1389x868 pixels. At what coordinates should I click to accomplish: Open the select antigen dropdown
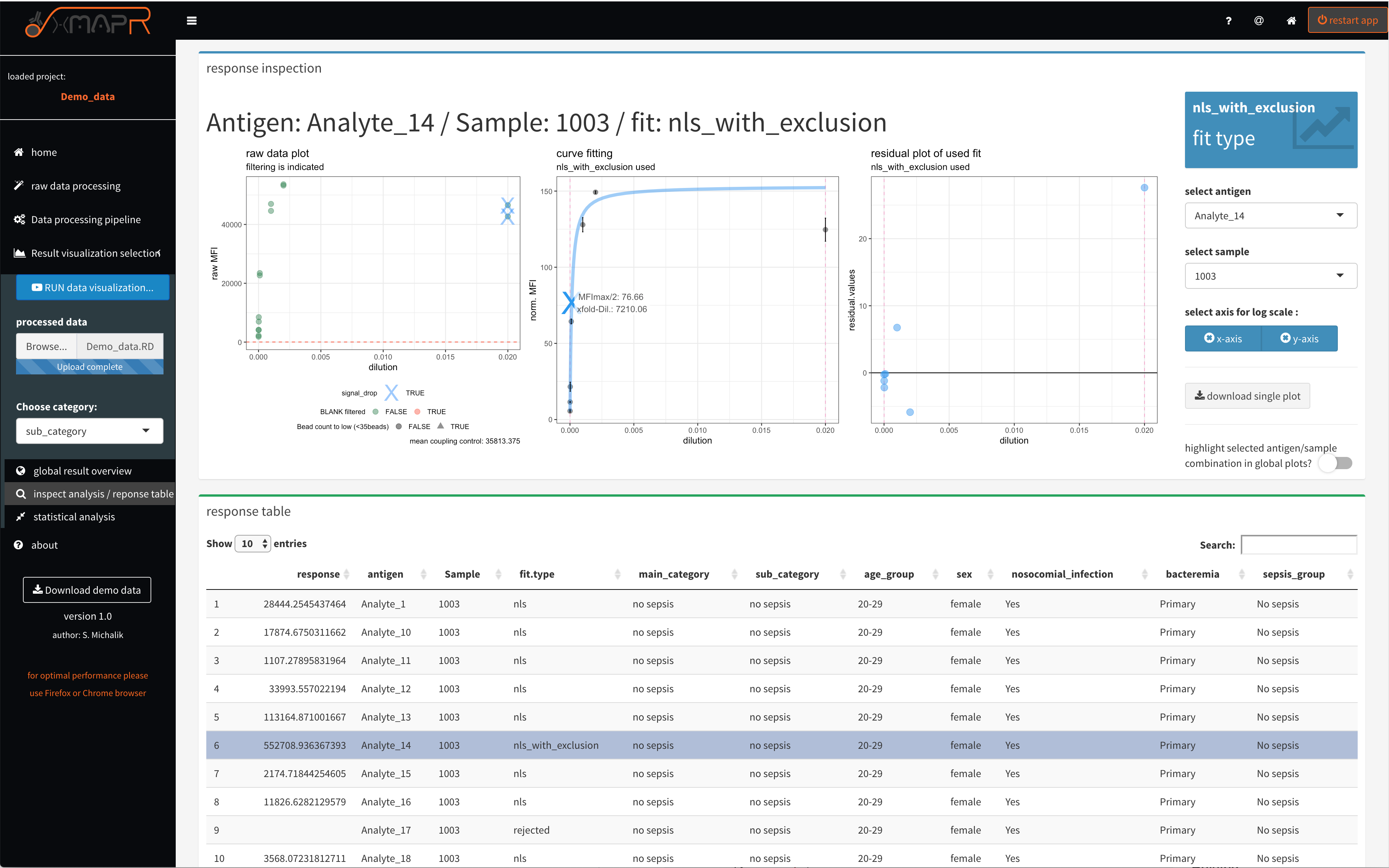(x=1270, y=215)
